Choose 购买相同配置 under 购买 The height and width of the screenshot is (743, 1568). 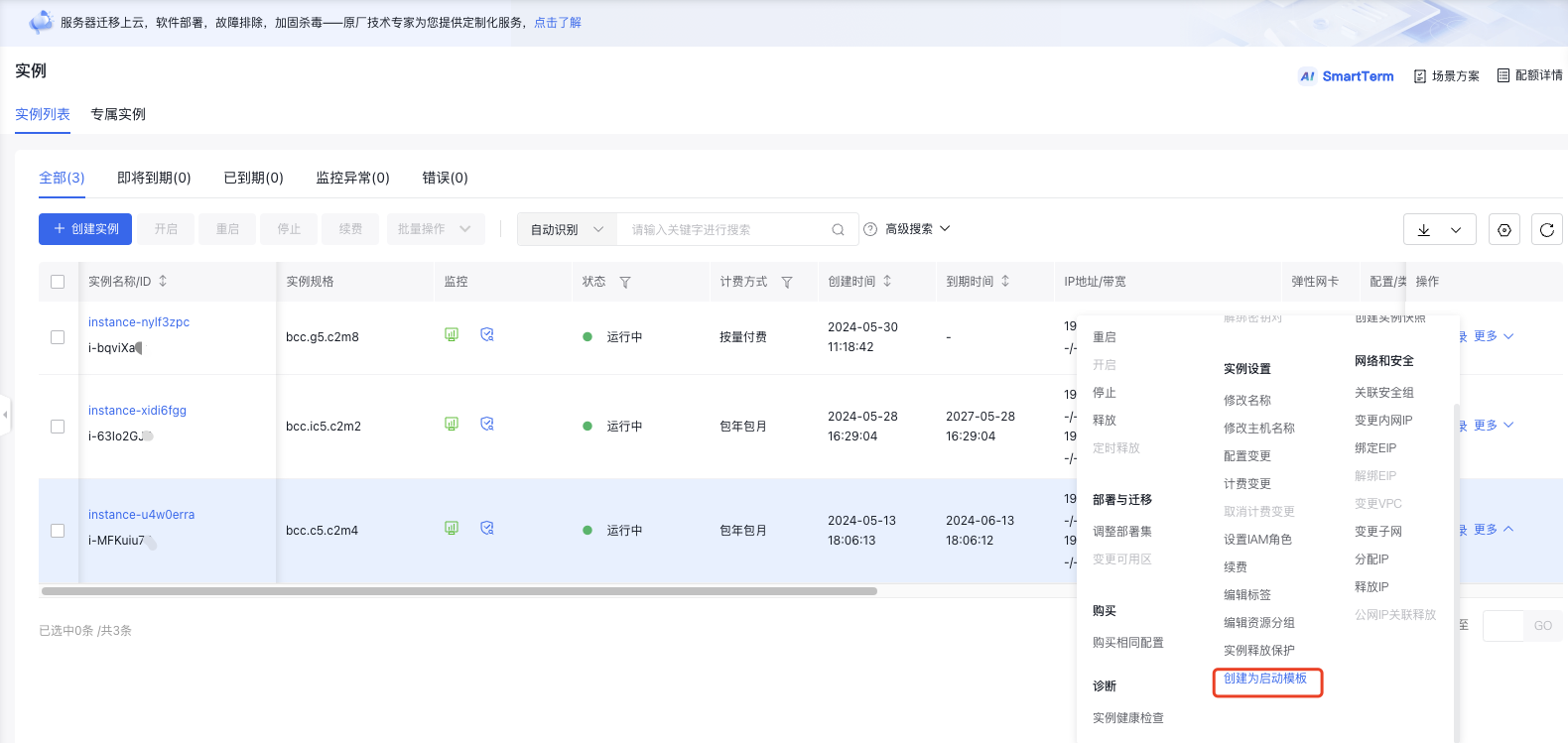coord(1128,643)
